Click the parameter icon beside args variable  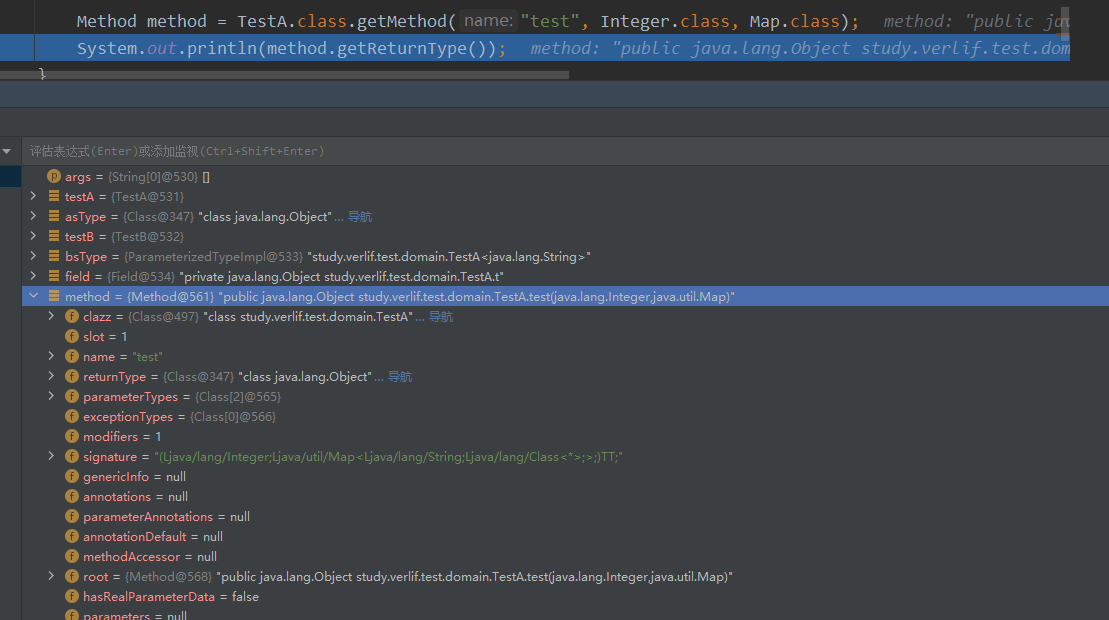click(x=54, y=177)
